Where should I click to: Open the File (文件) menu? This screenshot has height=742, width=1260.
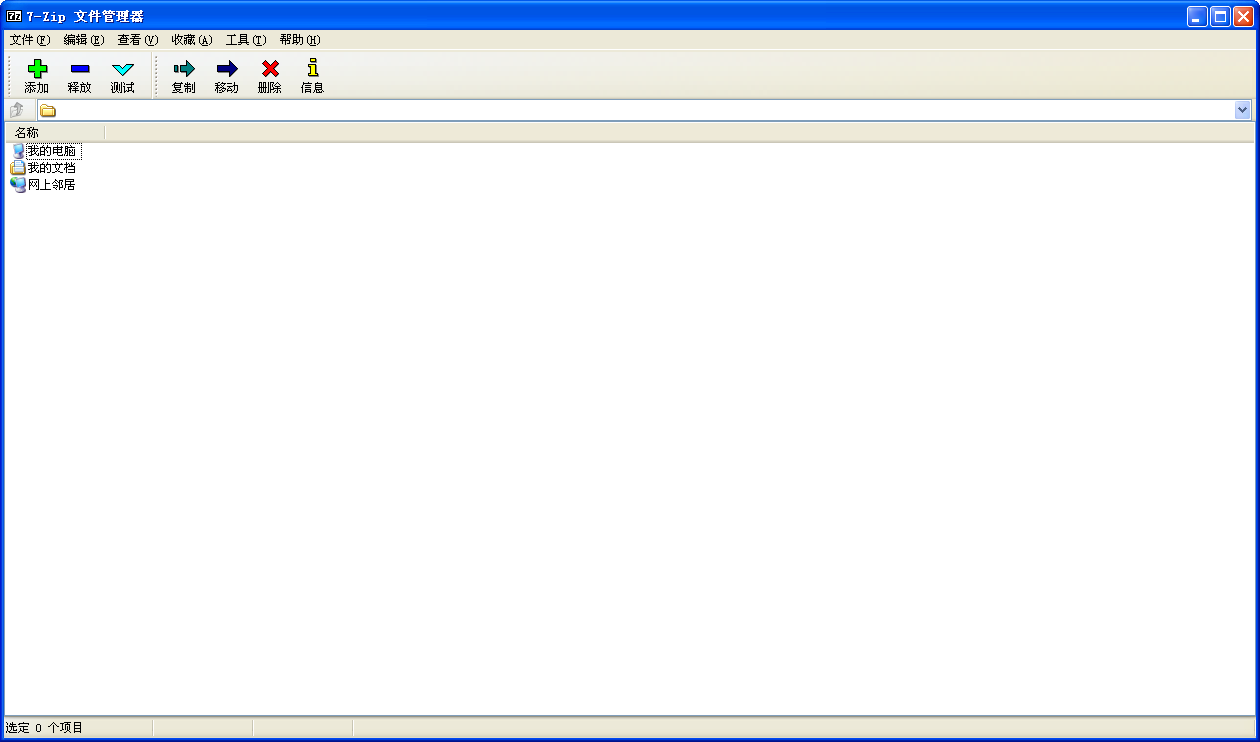(29, 40)
